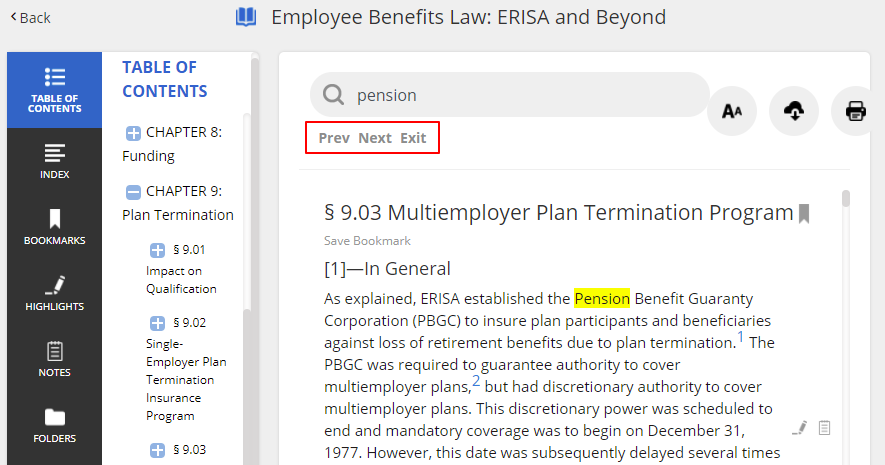Click the bookmark icon beside section 9.03 heading

coord(804,213)
